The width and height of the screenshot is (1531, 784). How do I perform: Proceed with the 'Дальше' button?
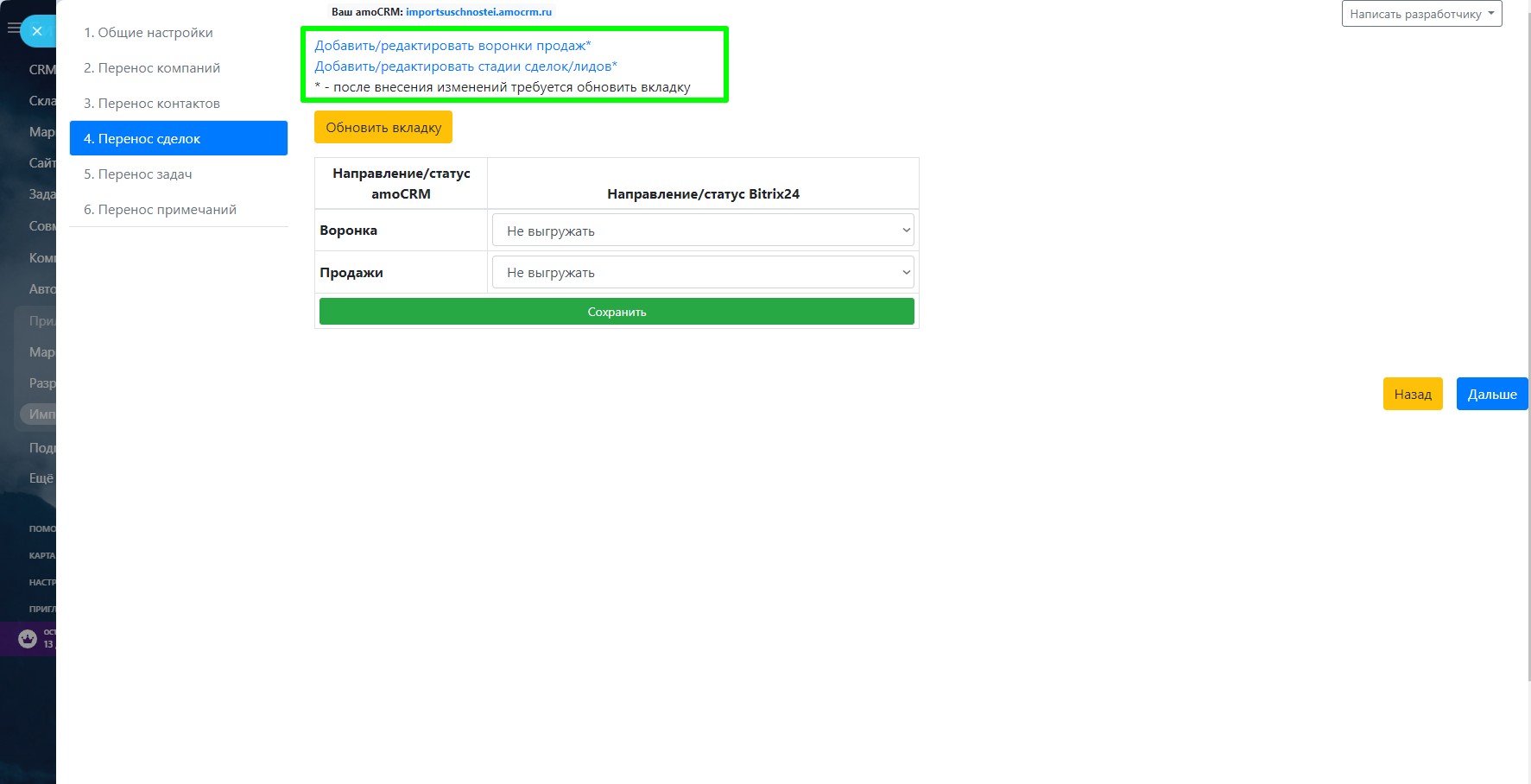tap(1492, 394)
